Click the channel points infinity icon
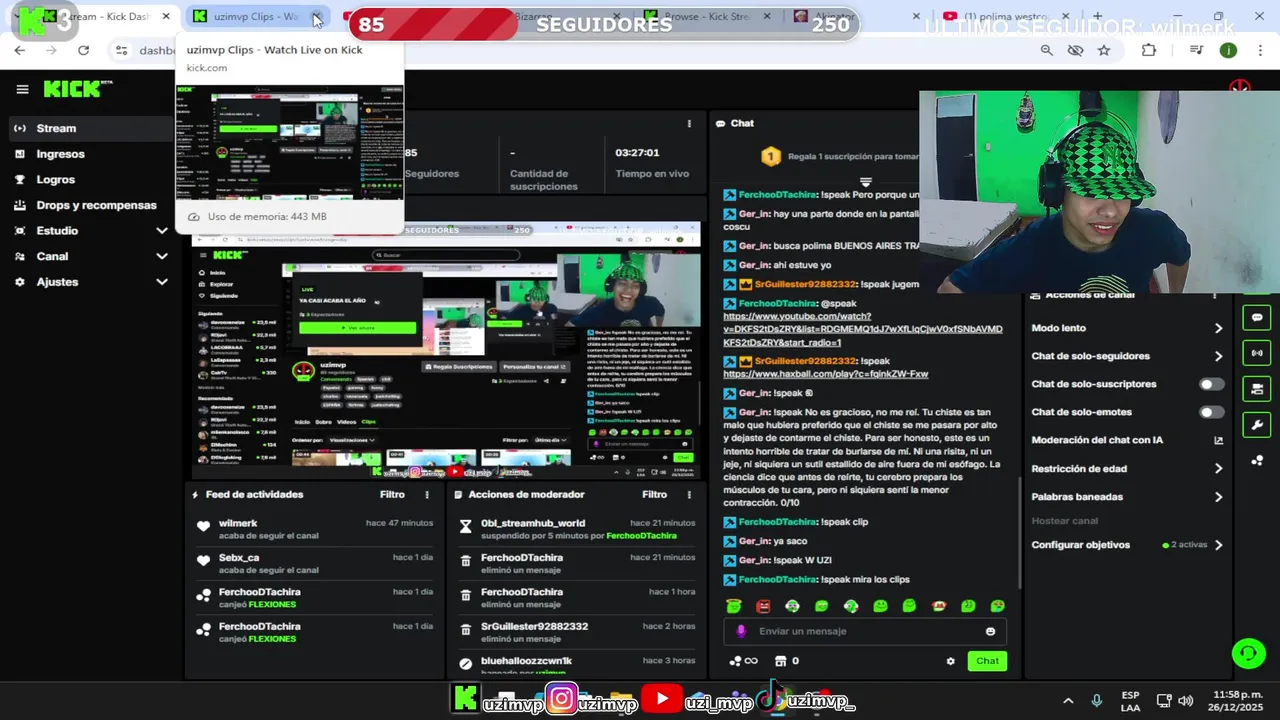Image resolution: width=1280 pixels, height=720 pixels. (x=743, y=661)
